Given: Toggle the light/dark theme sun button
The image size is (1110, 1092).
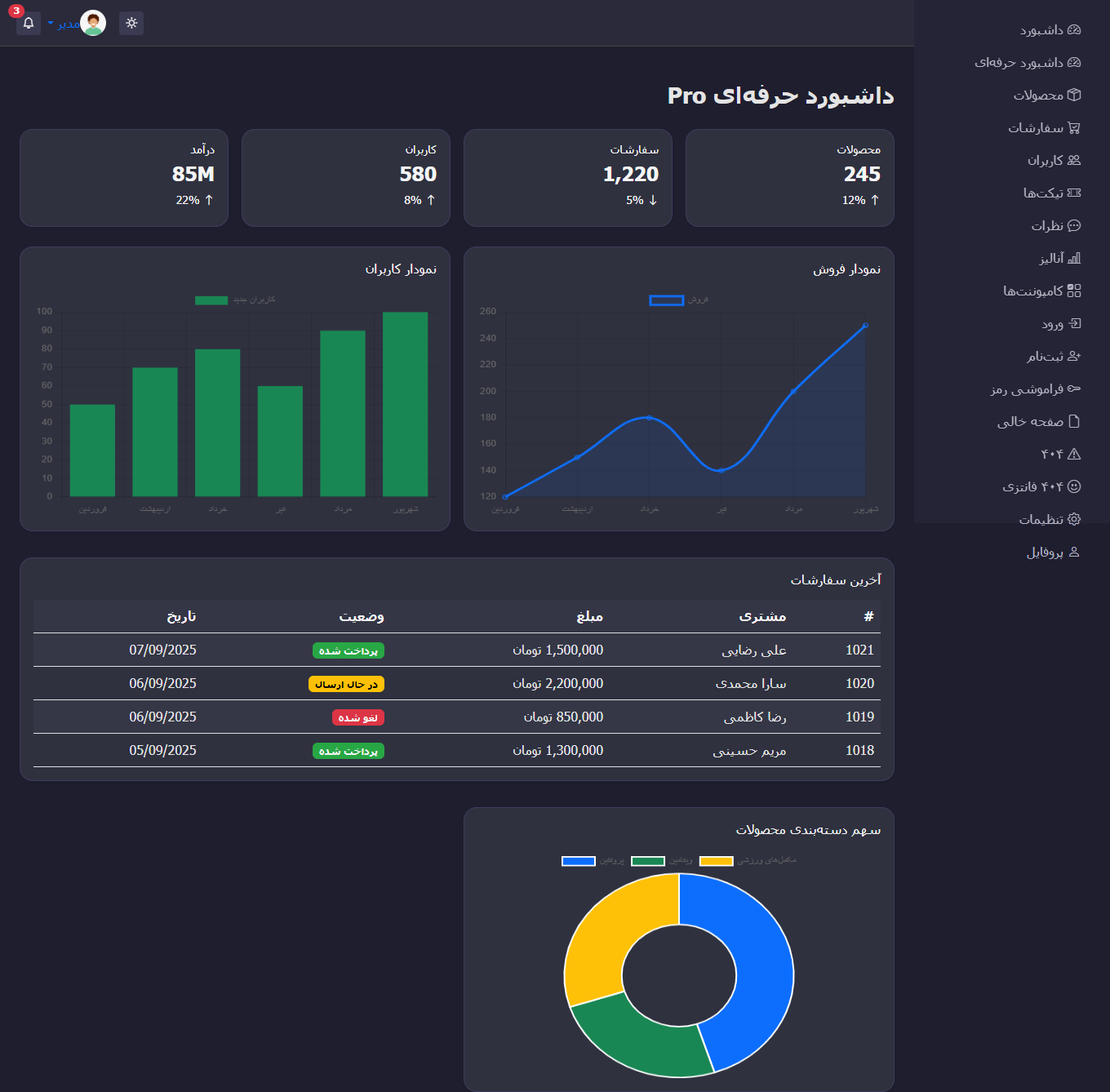Looking at the screenshot, I should 131,23.
